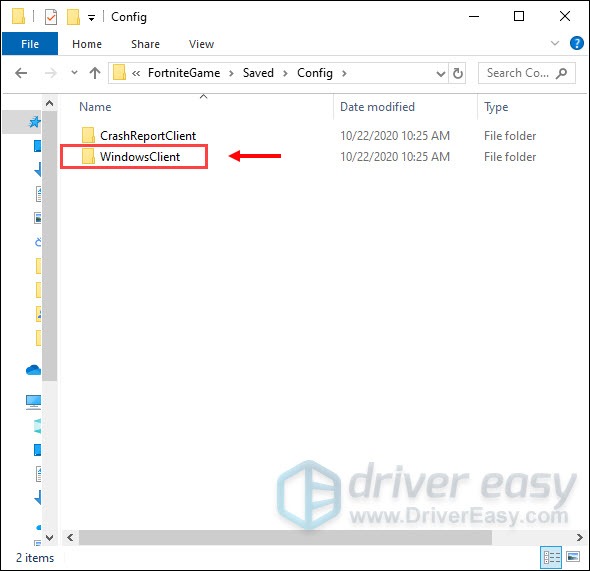Select the WindowsClient folder
The height and width of the screenshot is (571, 590).
click(x=140, y=157)
